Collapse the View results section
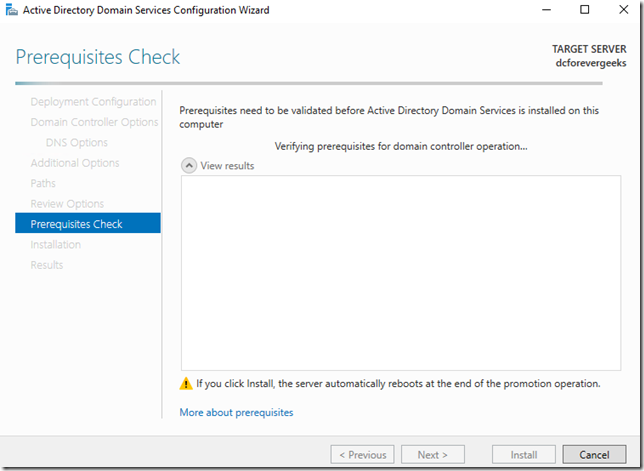644x471 pixels. point(188,166)
